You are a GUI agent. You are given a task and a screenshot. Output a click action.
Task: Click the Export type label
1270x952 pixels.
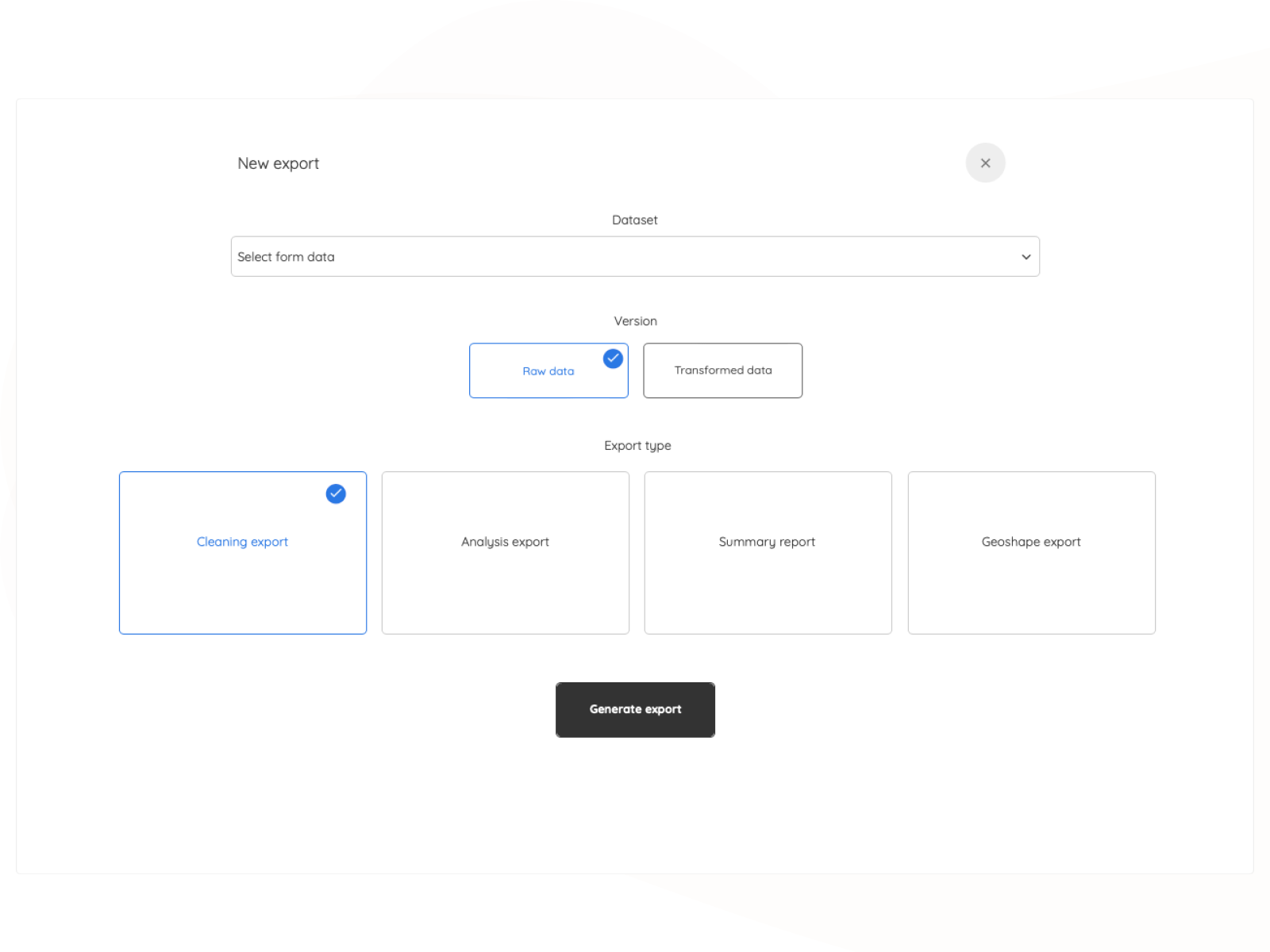click(x=637, y=446)
